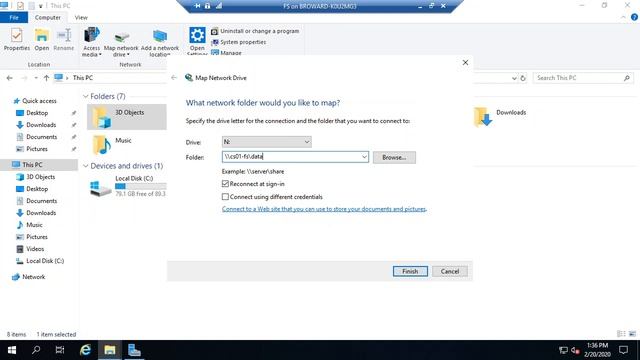Select This PC in navigation pane
This screenshot has width=640, height=360.
click(x=32, y=164)
